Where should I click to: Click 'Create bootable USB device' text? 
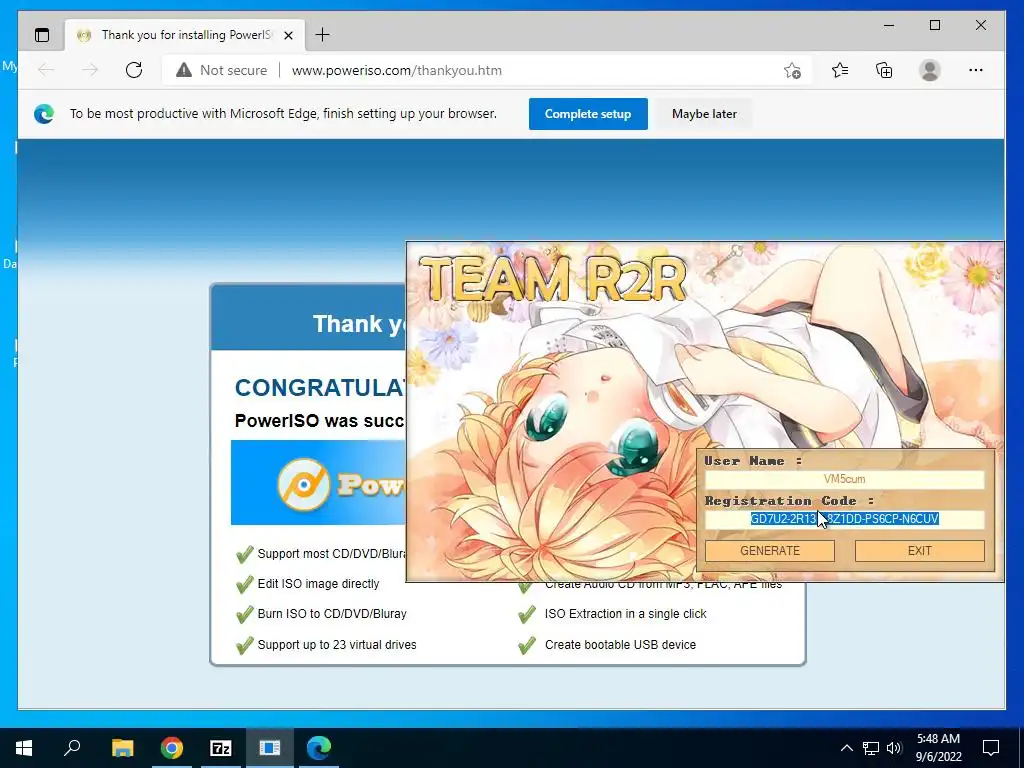(x=620, y=645)
